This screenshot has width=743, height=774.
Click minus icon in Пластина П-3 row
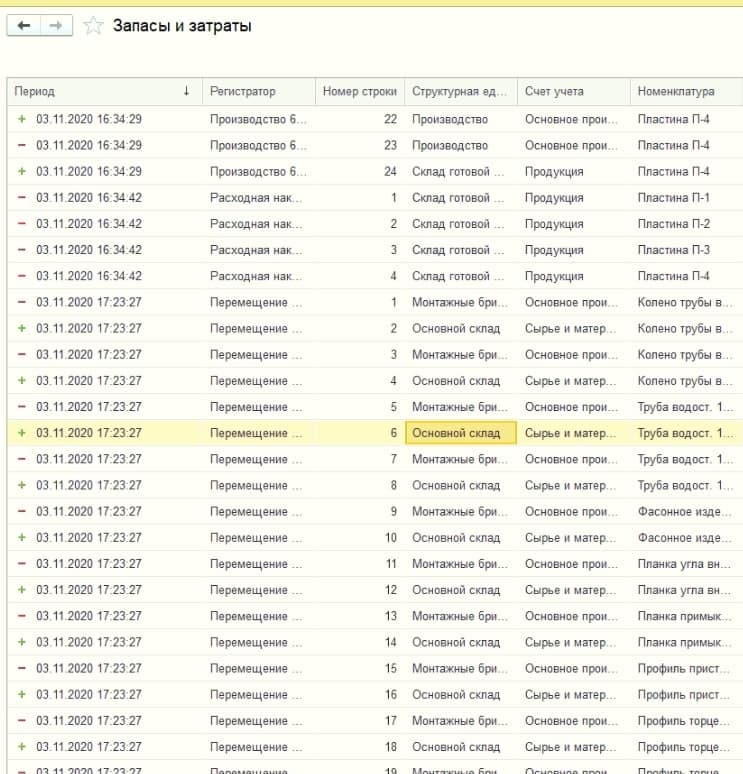tap(22, 250)
